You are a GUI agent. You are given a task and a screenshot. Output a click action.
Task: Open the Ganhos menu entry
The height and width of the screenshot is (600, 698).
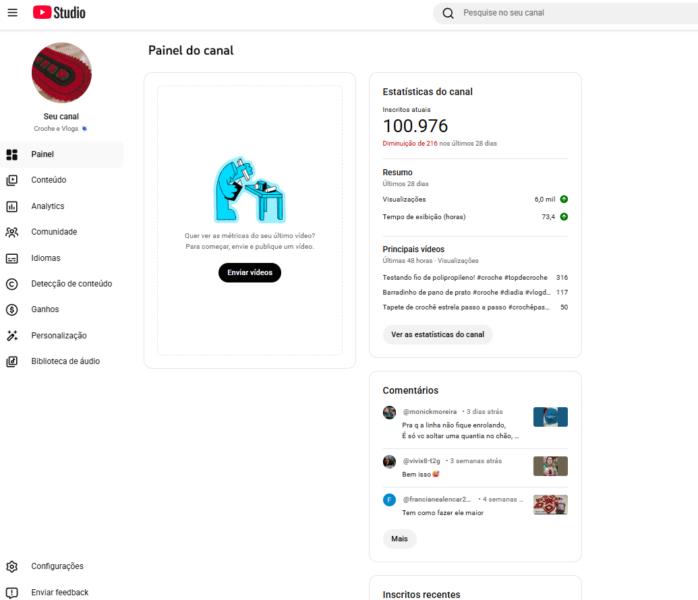pos(62,309)
